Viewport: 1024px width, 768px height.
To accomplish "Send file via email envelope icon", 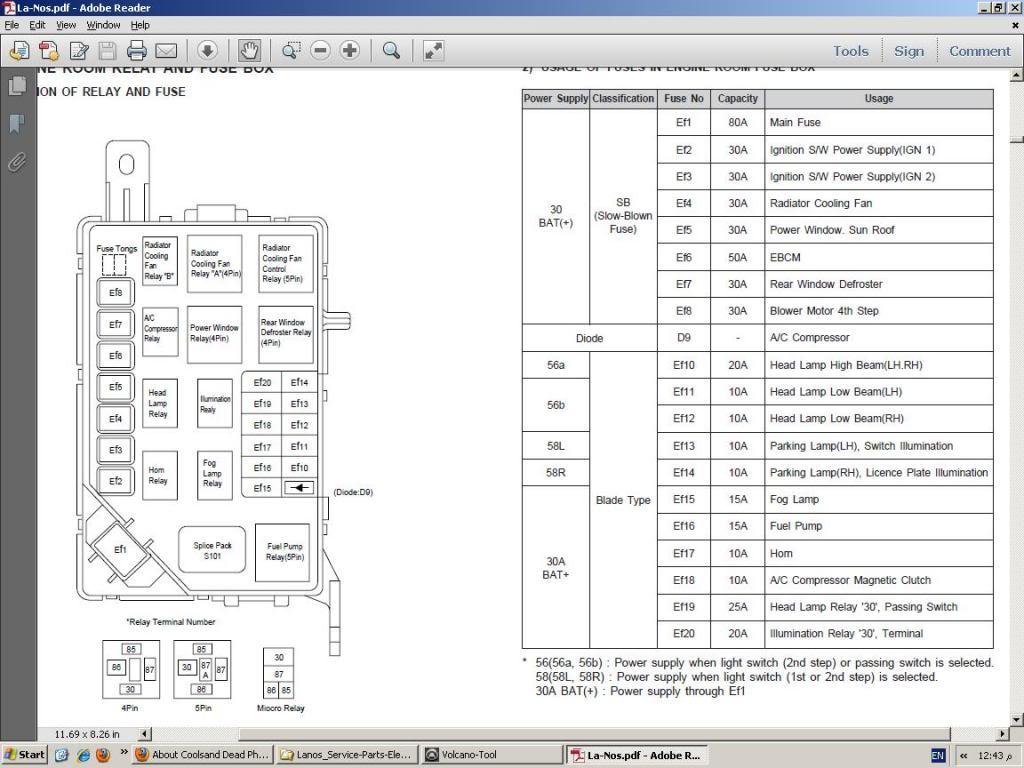I will 166,50.
